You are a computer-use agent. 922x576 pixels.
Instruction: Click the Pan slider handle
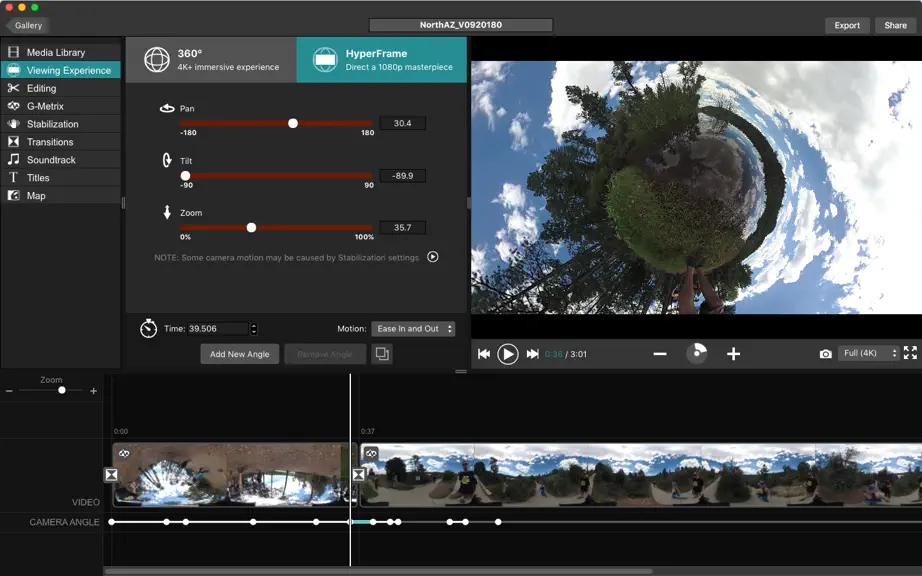(x=293, y=123)
